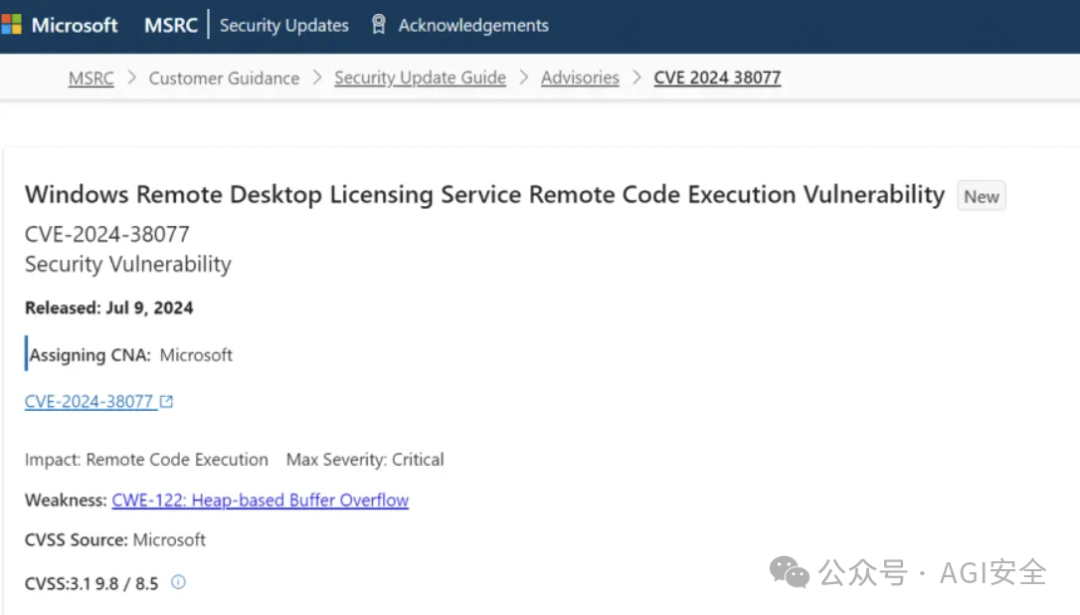Viewport: 1080px width, 615px height.
Task: Click the CVSS Source: Microsoft text
Action: pyautogui.click(x=115, y=539)
